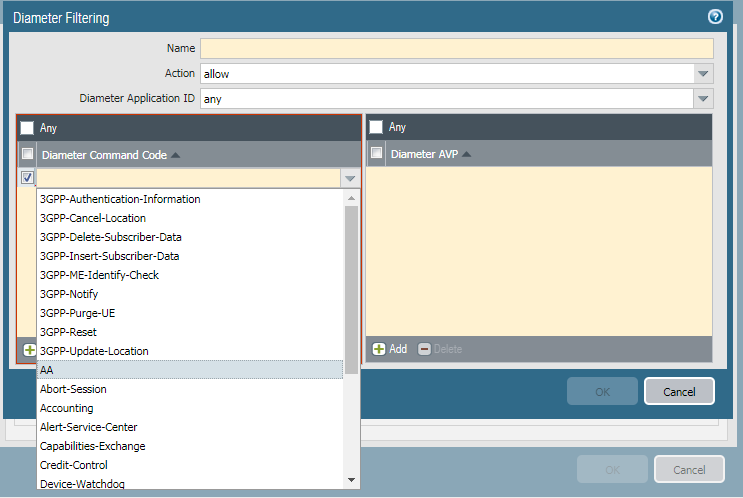Select 3GPP-Update-Location from the list
Image resolution: width=743 pixels, height=498 pixels.
pyautogui.click(x=94, y=351)
